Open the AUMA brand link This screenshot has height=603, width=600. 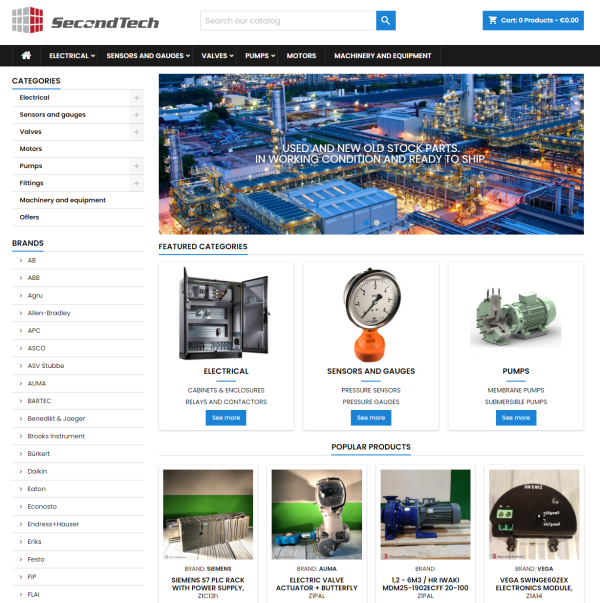click(37, 383)
